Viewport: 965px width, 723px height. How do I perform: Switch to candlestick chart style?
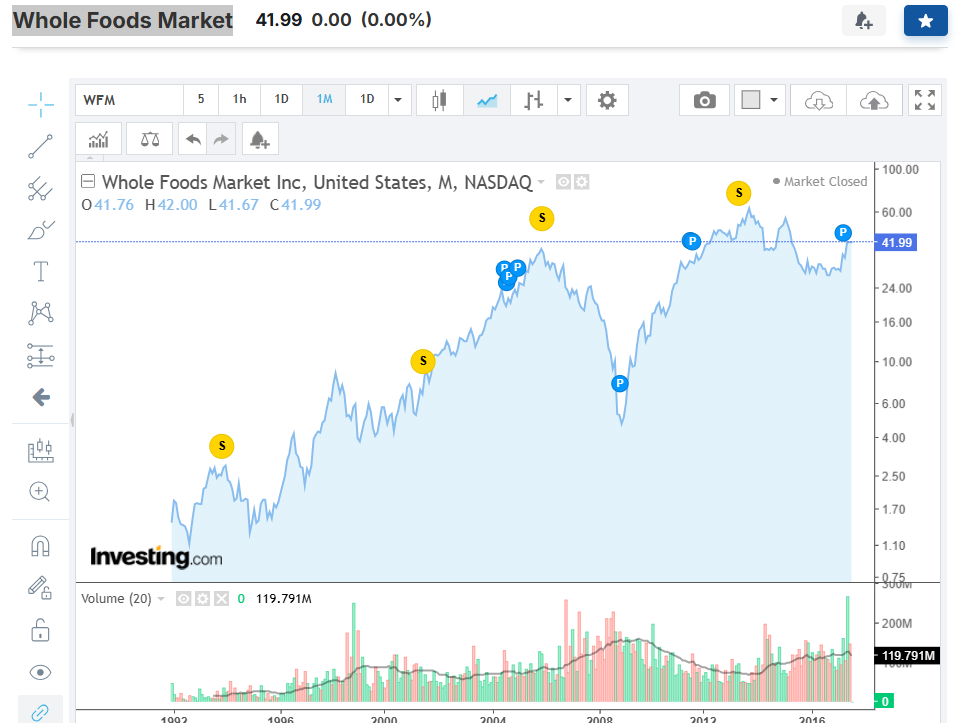[439, 100]
